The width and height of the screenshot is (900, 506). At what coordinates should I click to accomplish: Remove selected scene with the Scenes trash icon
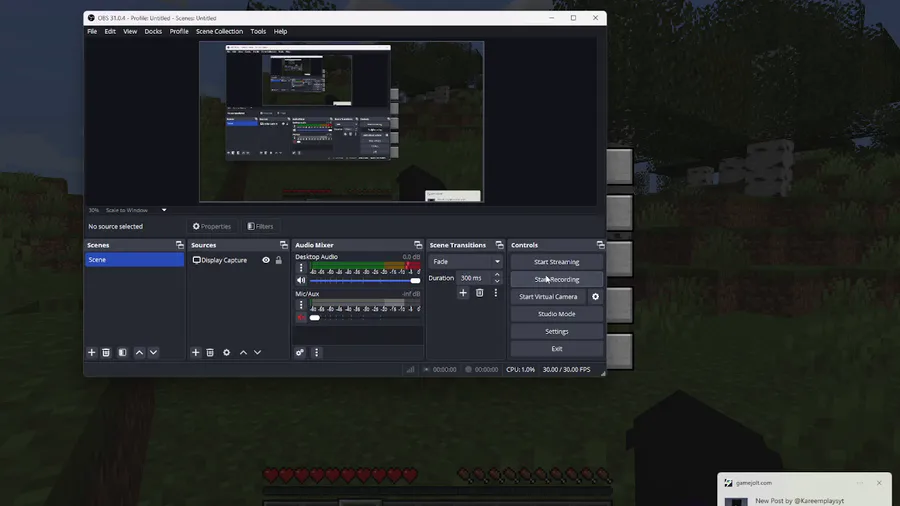click(x=106, y=352)
